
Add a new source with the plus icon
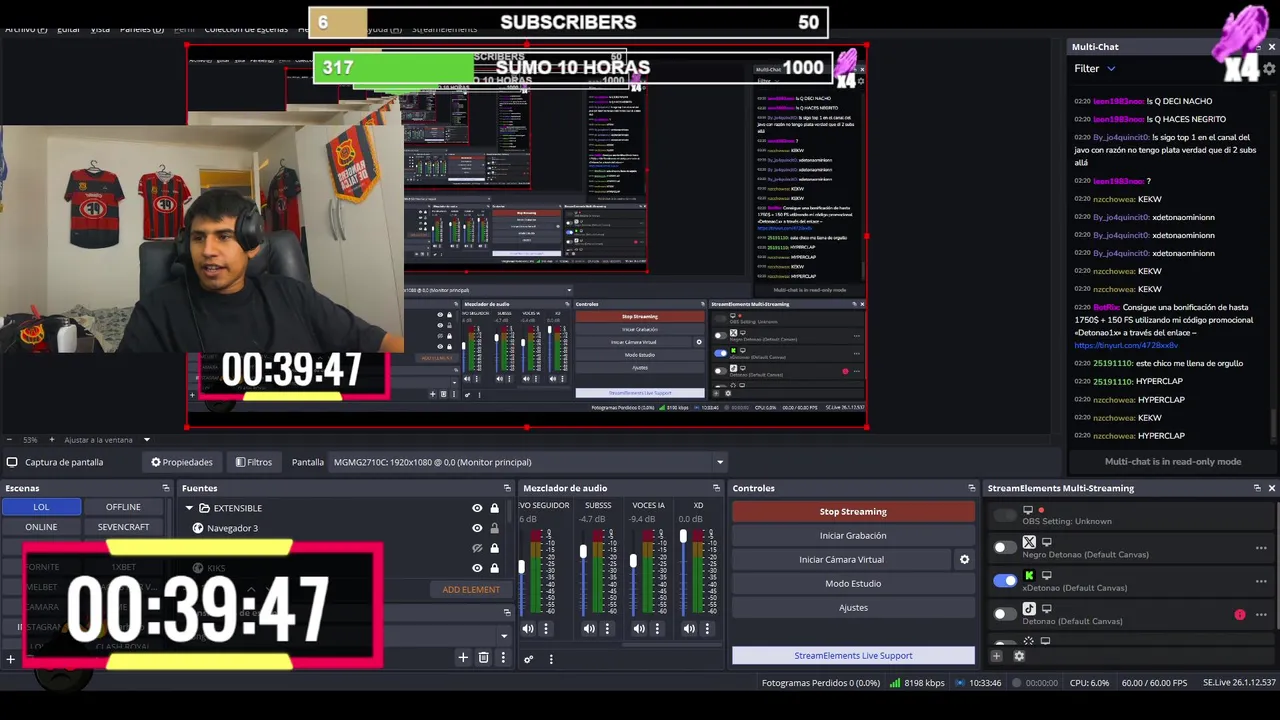(463, 657)
